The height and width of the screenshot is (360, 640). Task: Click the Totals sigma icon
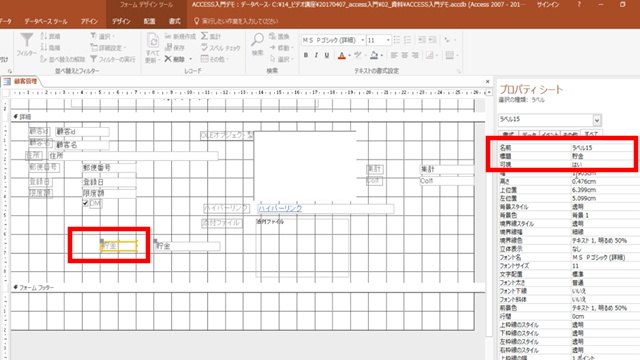pyautogui.click(x=204, y=36)
